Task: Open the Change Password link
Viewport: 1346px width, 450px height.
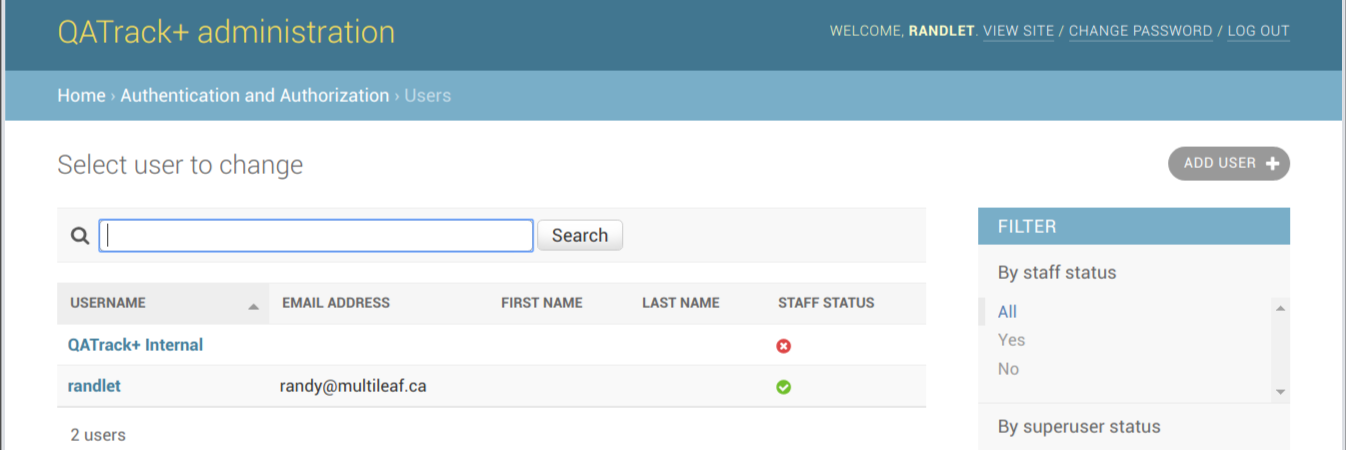Action: point(1140,31)
